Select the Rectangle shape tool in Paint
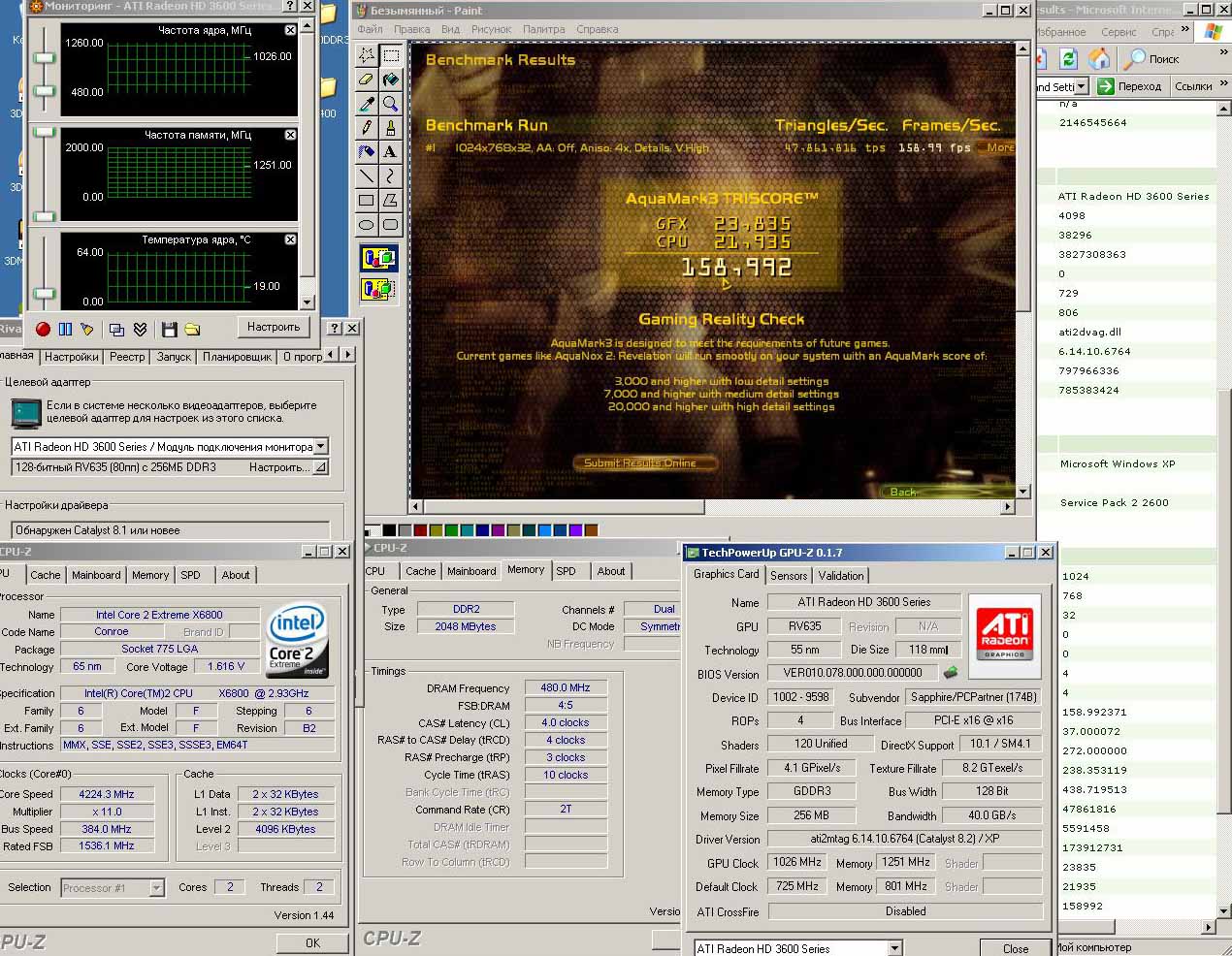1232x956 pixels. (366, 201)
